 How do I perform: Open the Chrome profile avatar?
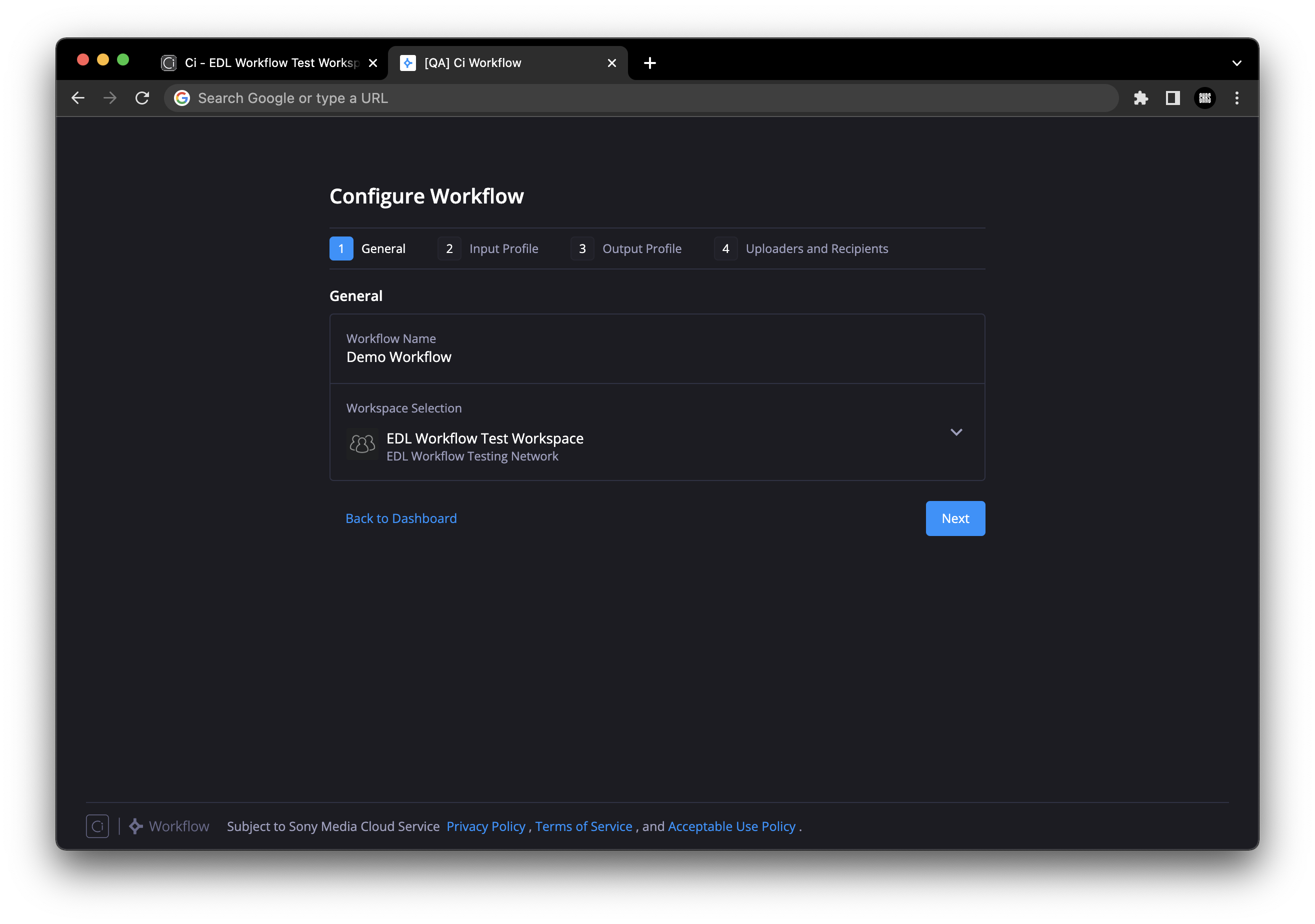pyautogui.click(x=1204, y=98)
